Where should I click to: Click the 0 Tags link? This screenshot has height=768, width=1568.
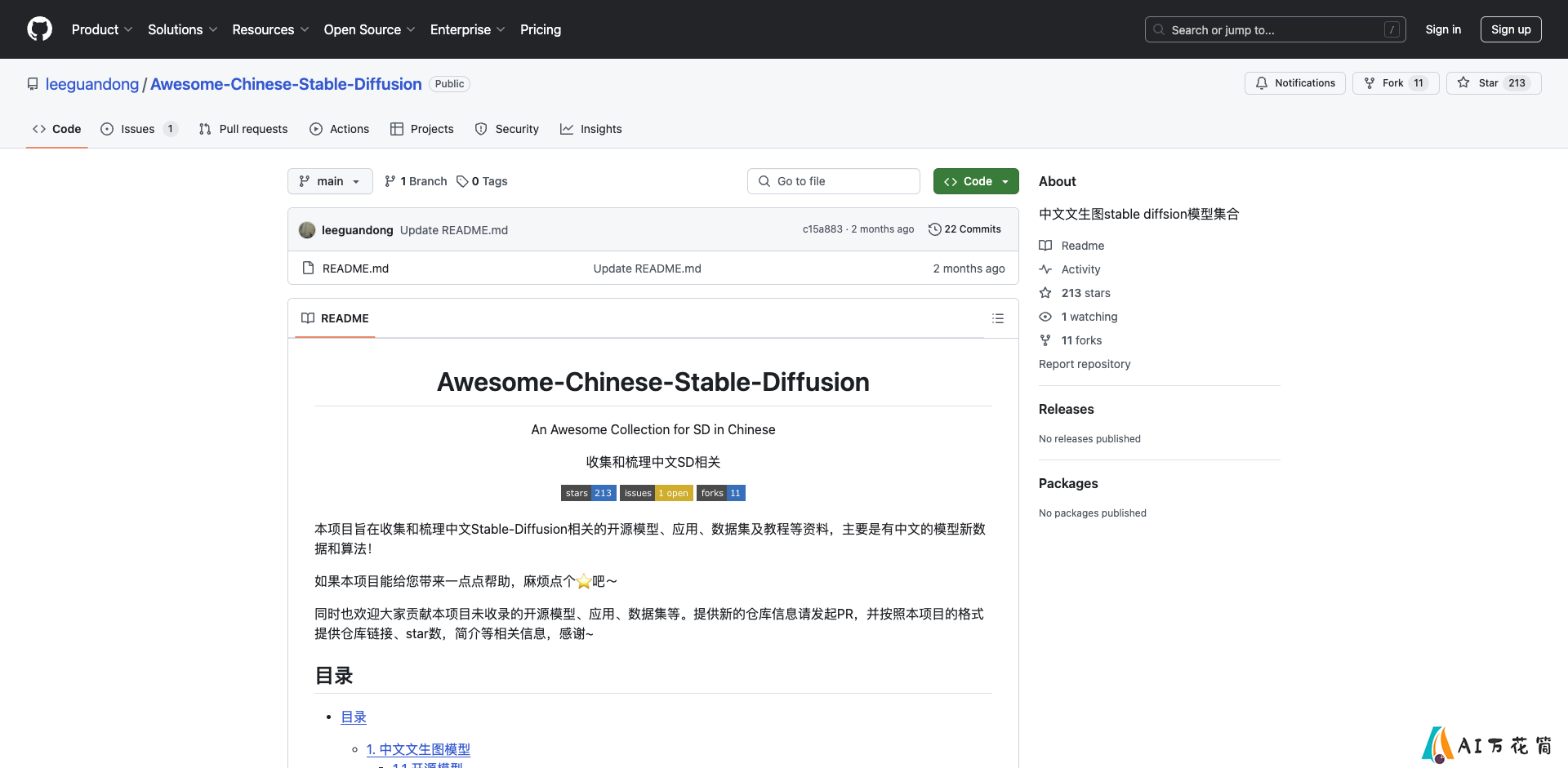(482, 181)
